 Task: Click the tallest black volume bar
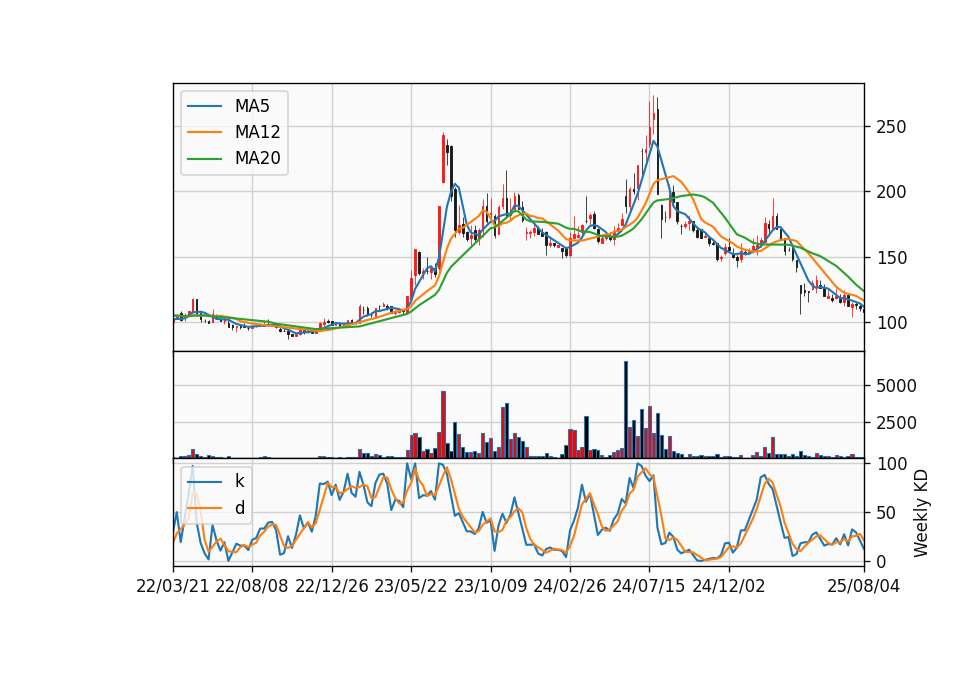(626, 410)
